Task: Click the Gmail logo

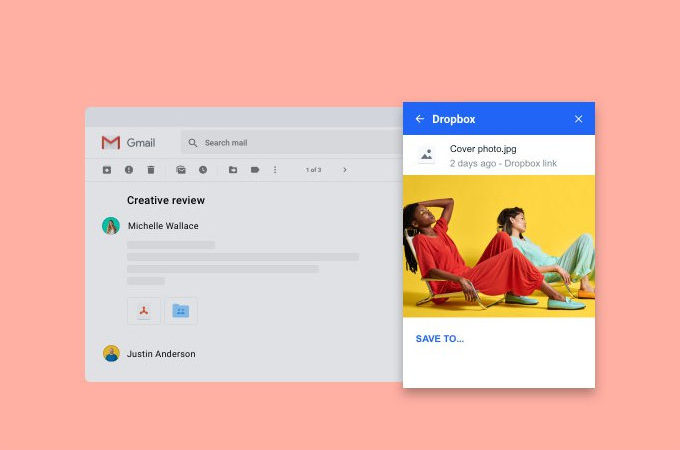Action: click(x=128, y=143)
